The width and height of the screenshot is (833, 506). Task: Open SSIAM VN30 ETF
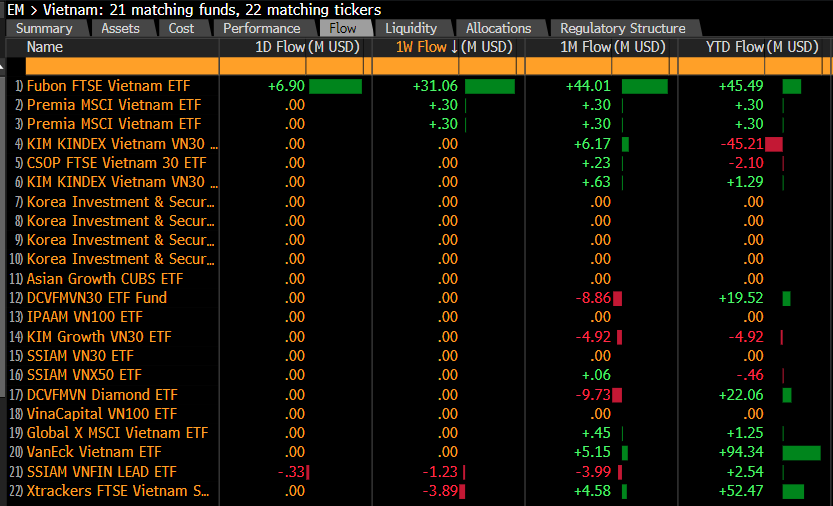[x=80, y=356]
